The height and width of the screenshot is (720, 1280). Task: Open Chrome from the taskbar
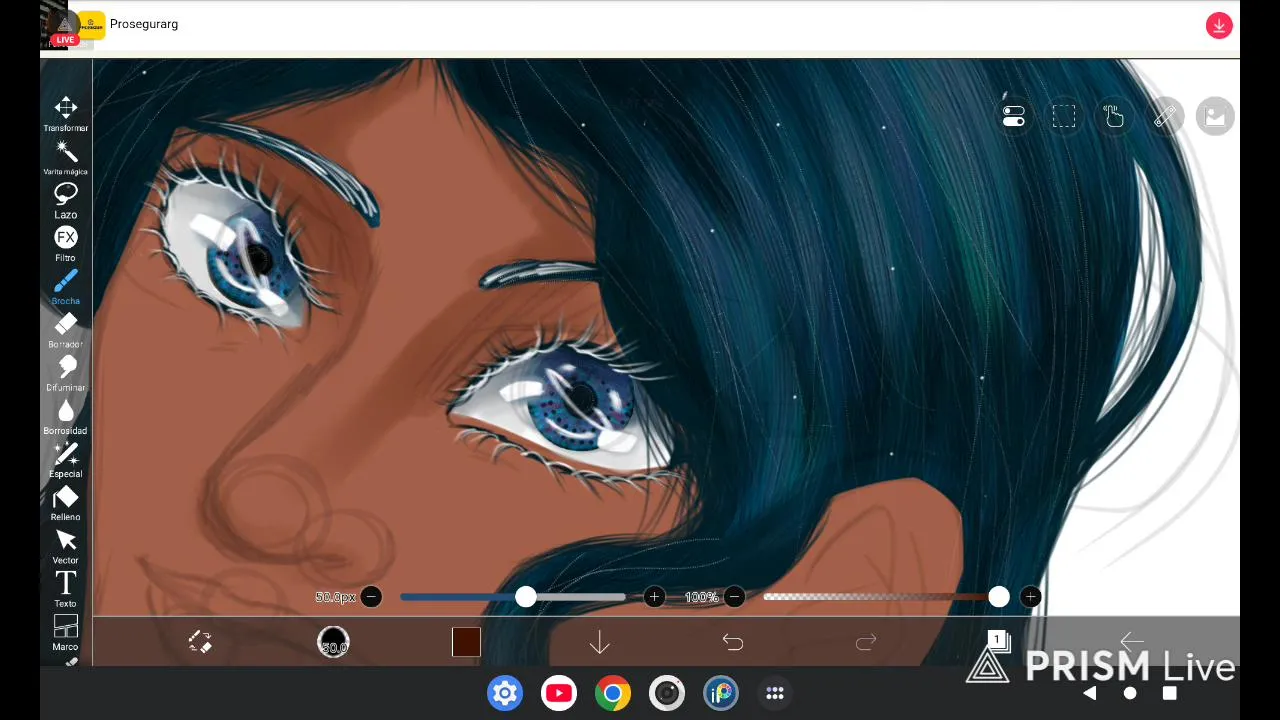click(x=613, y=693)
